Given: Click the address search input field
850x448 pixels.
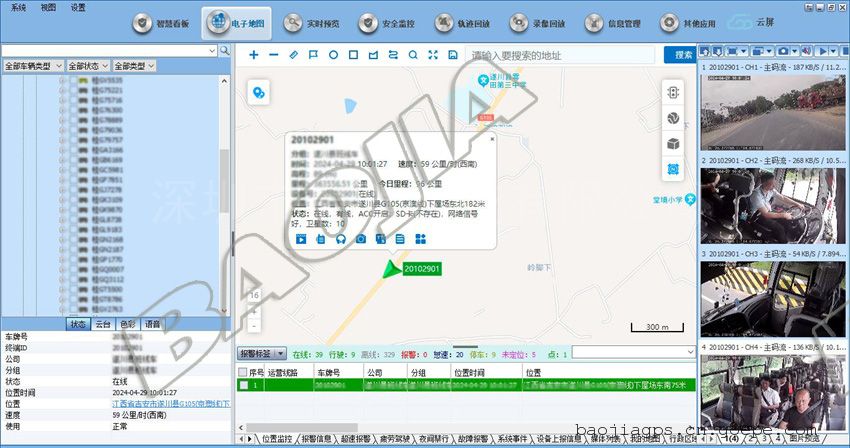Looking at the screenshot, I should click(565, 54).
